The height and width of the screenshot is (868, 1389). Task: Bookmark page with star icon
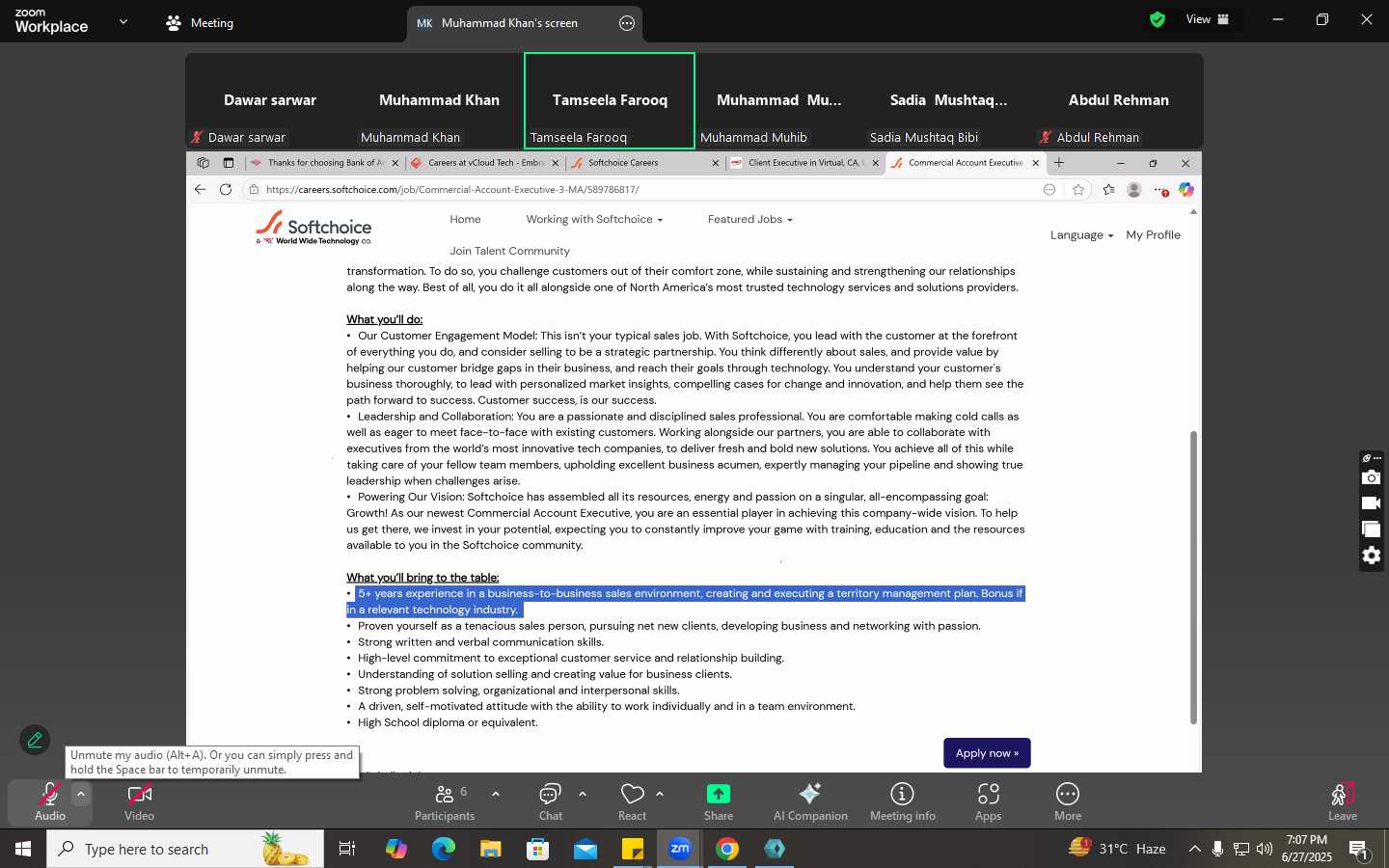coord(1078,190)
